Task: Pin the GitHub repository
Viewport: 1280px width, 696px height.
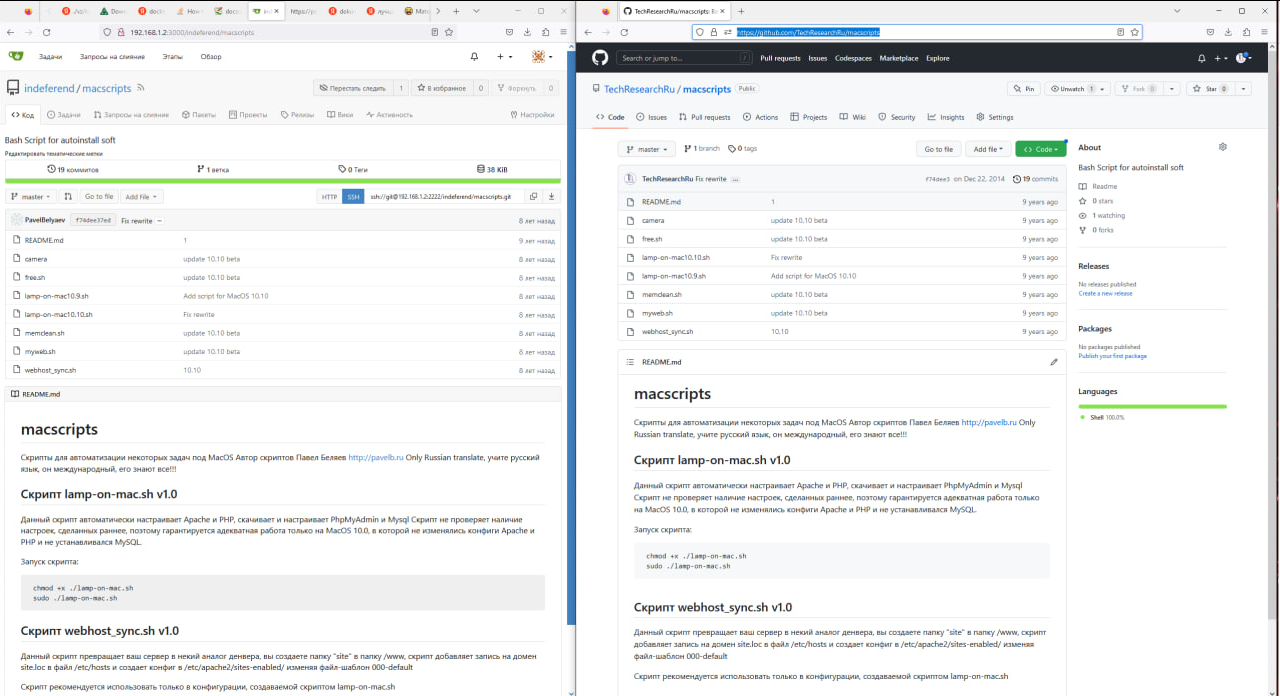Action: tap(1023, 89)
